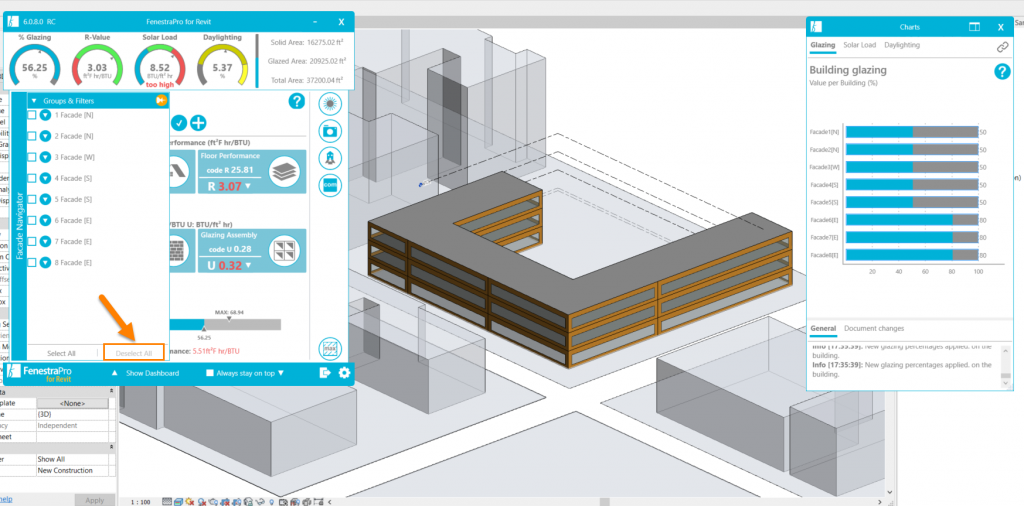Open the solar sun analysis icon
The height and width of the screenshot is (506, 1024).
(x=330, y=103)
